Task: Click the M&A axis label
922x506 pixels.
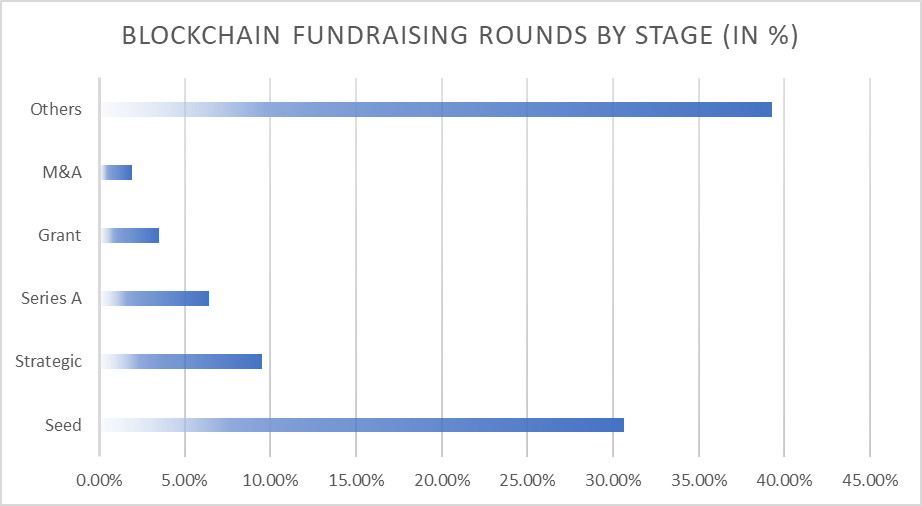Action: (61, 172)
